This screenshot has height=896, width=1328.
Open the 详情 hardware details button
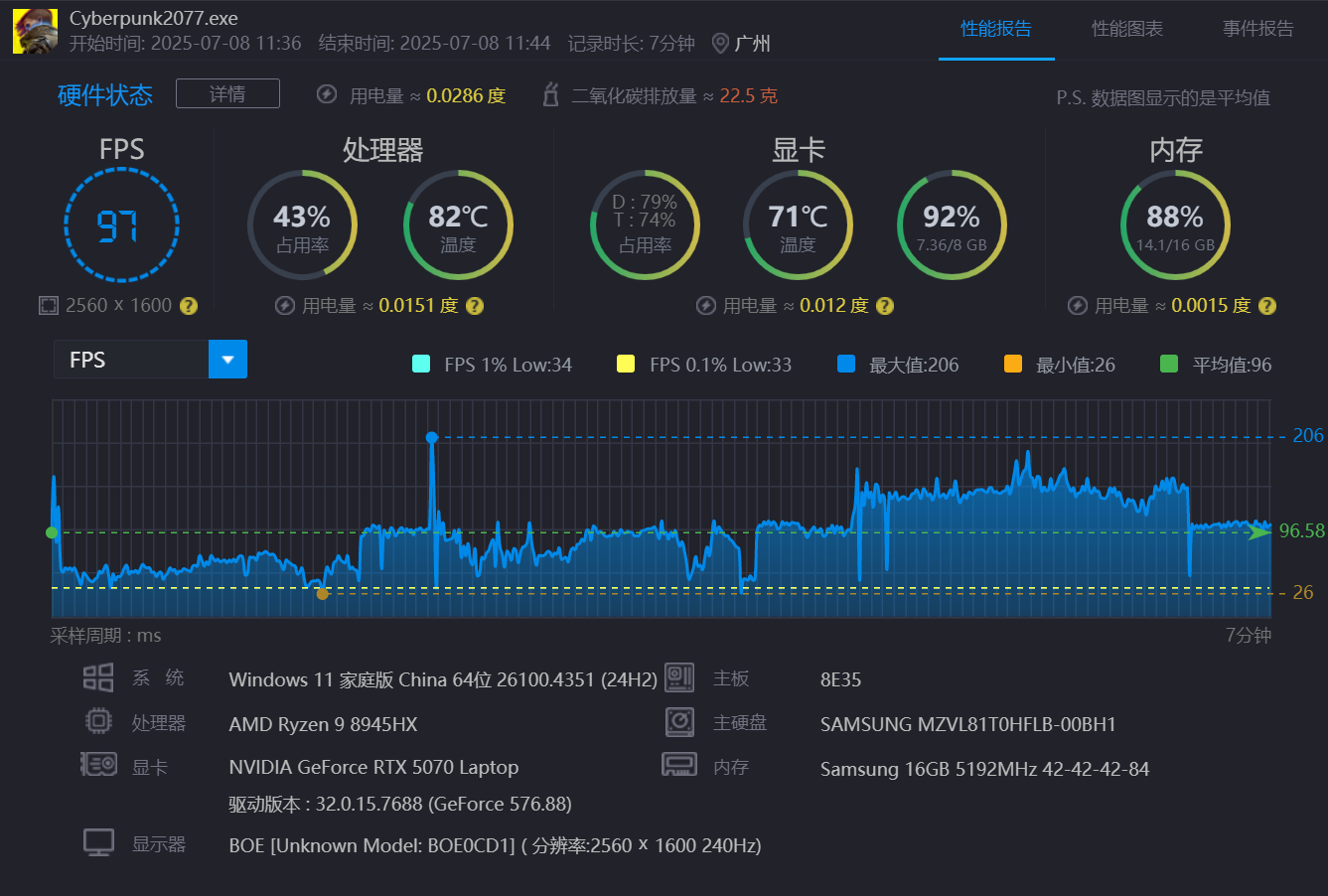[x=227, y=93]
